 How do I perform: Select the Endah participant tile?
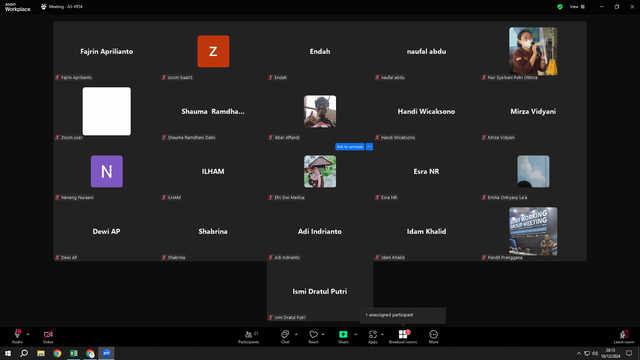pyautogui.click(x=320, y=51)
